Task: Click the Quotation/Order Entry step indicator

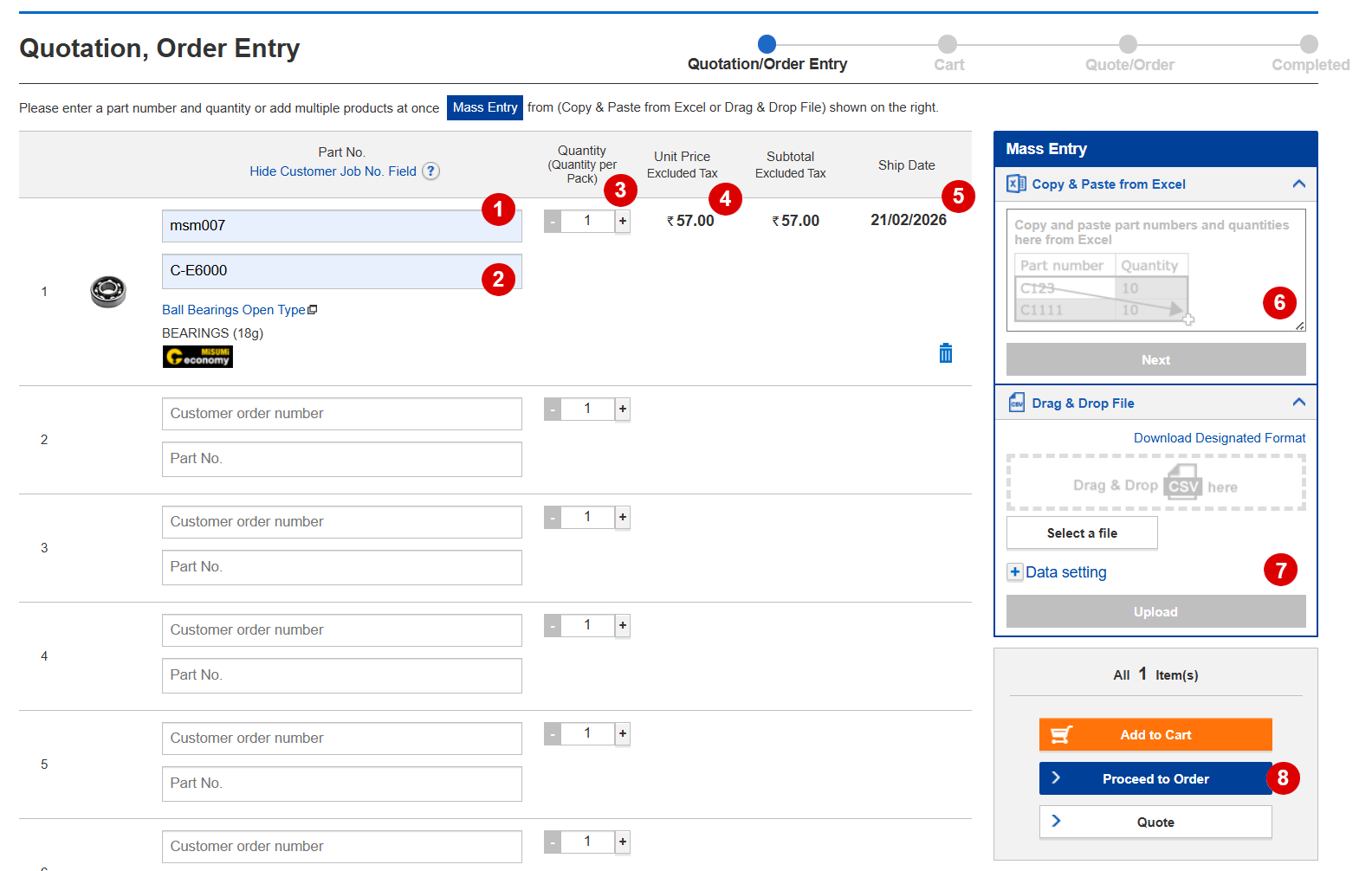Action: (767, 44)
